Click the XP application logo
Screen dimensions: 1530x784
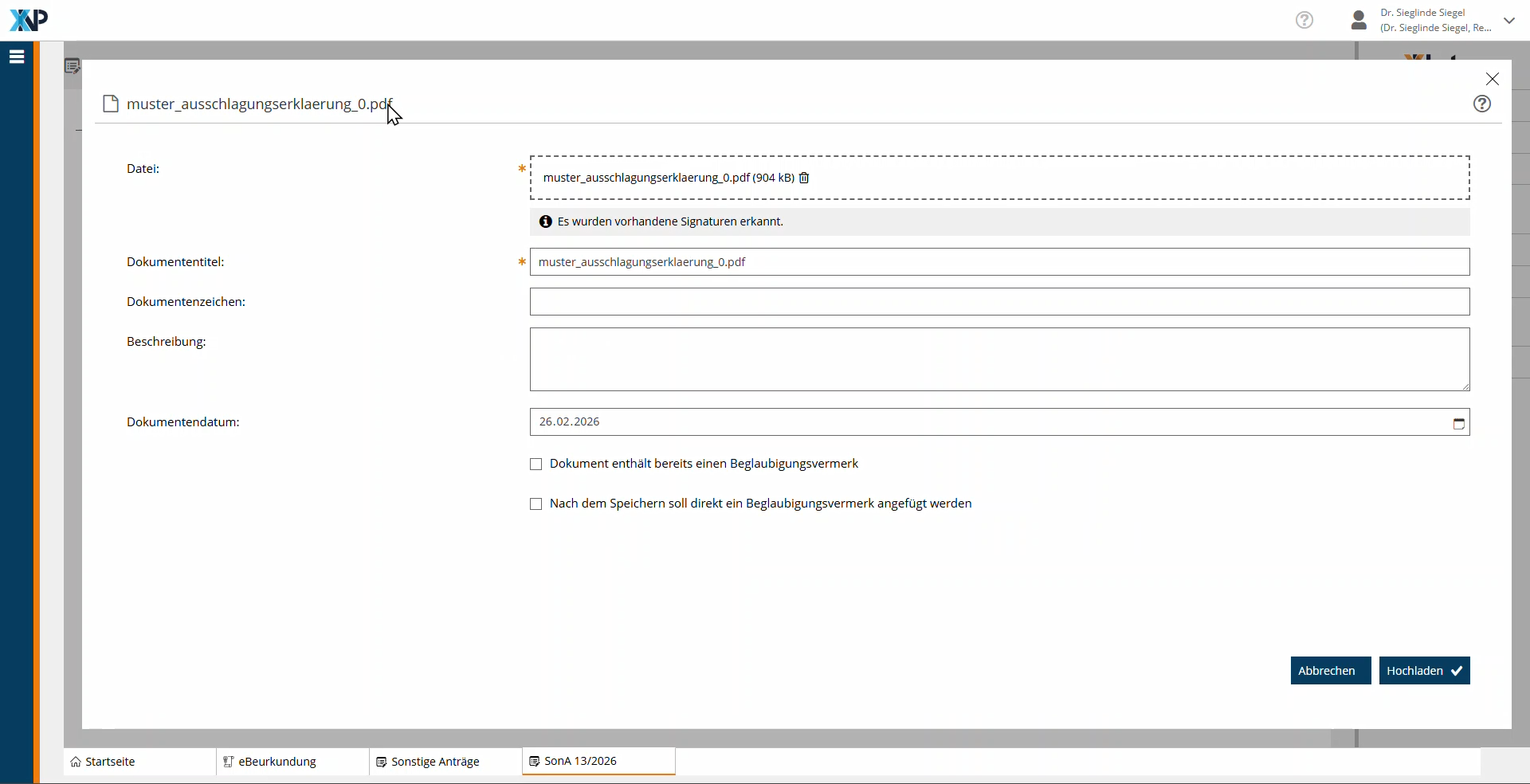click(x=29, y=20)
